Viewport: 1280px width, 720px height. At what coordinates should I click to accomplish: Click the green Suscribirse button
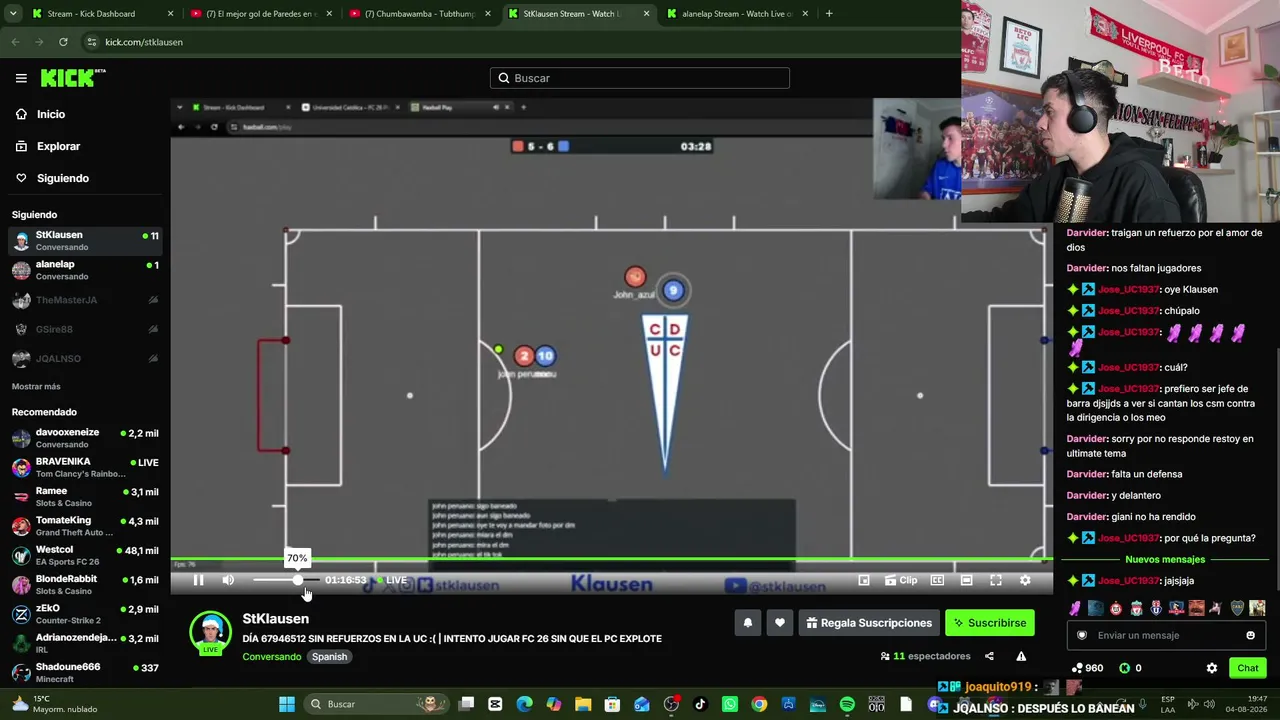(x=990, y=623)
